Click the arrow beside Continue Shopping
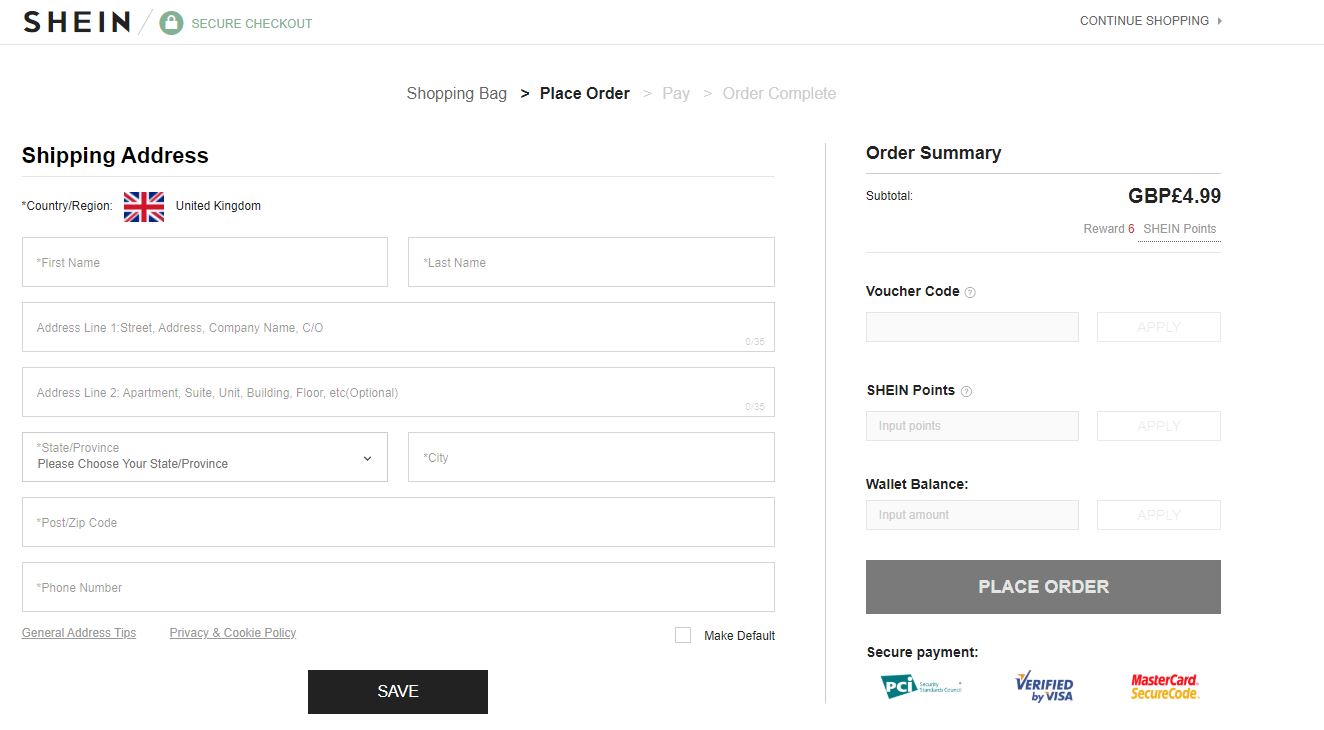 pos(1219,21)
